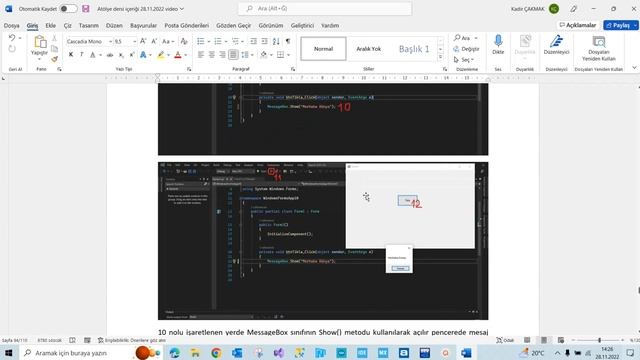Click the Windows taskbar search field
The height and width of the screenshot is (360, 640).
click(92, 353)
